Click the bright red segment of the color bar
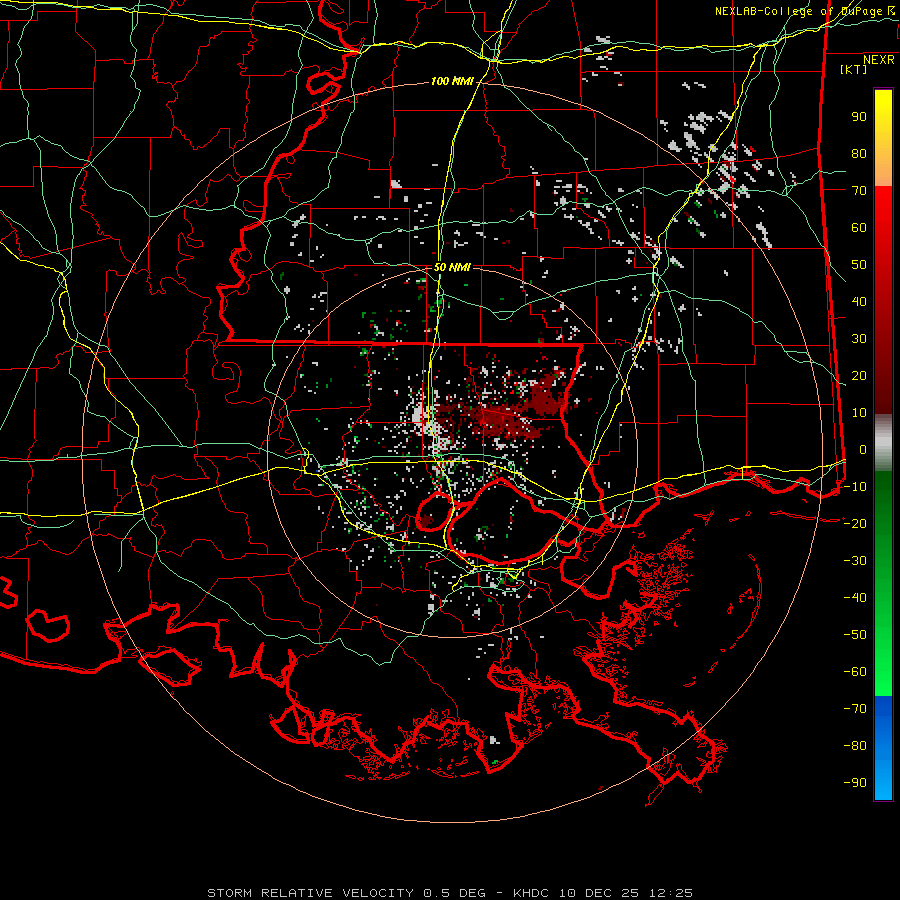The height and width of the screenshot is (900, 900). point(883,212)
